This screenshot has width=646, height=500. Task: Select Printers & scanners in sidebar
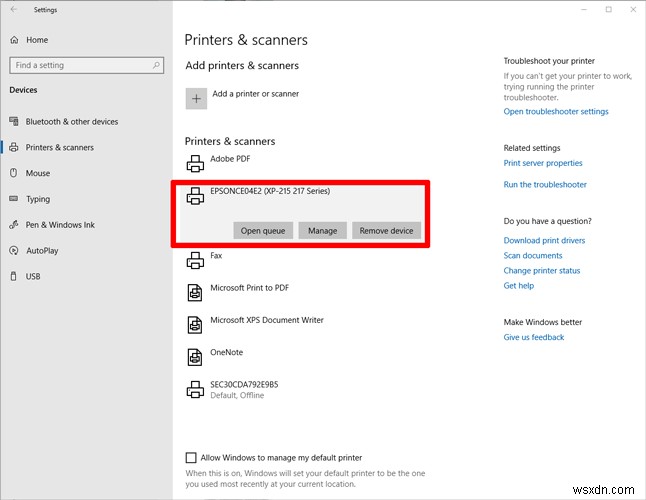60,147
